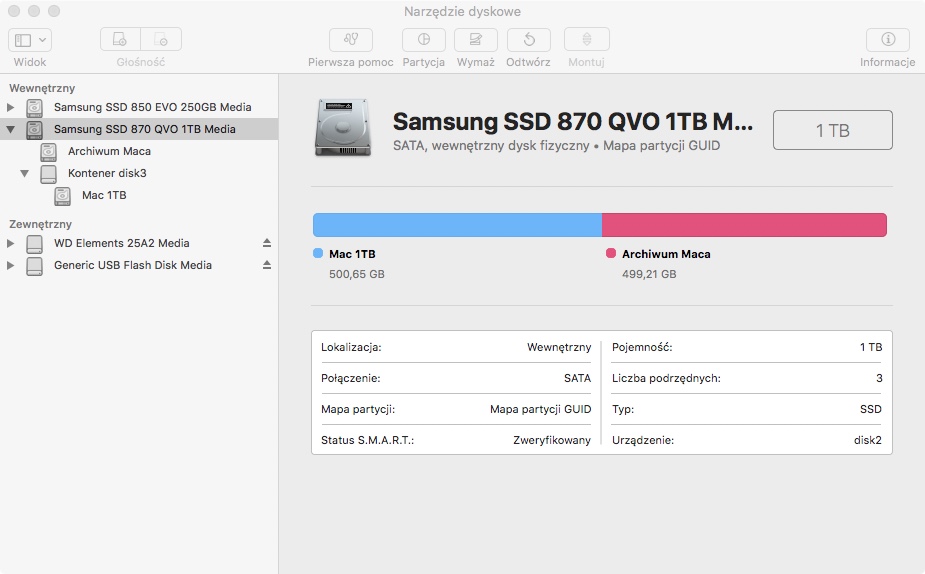The height and width of the screenshot is (574, 925).
Task: Click the Montuj mount icon
Action: click(586, 40)
